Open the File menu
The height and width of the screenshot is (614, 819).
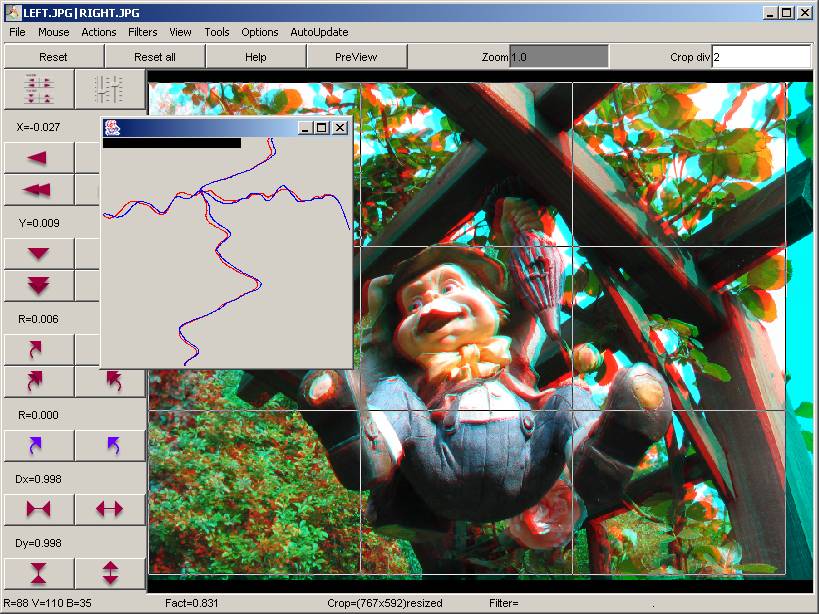pyautogui.click(x=17, y=32)
